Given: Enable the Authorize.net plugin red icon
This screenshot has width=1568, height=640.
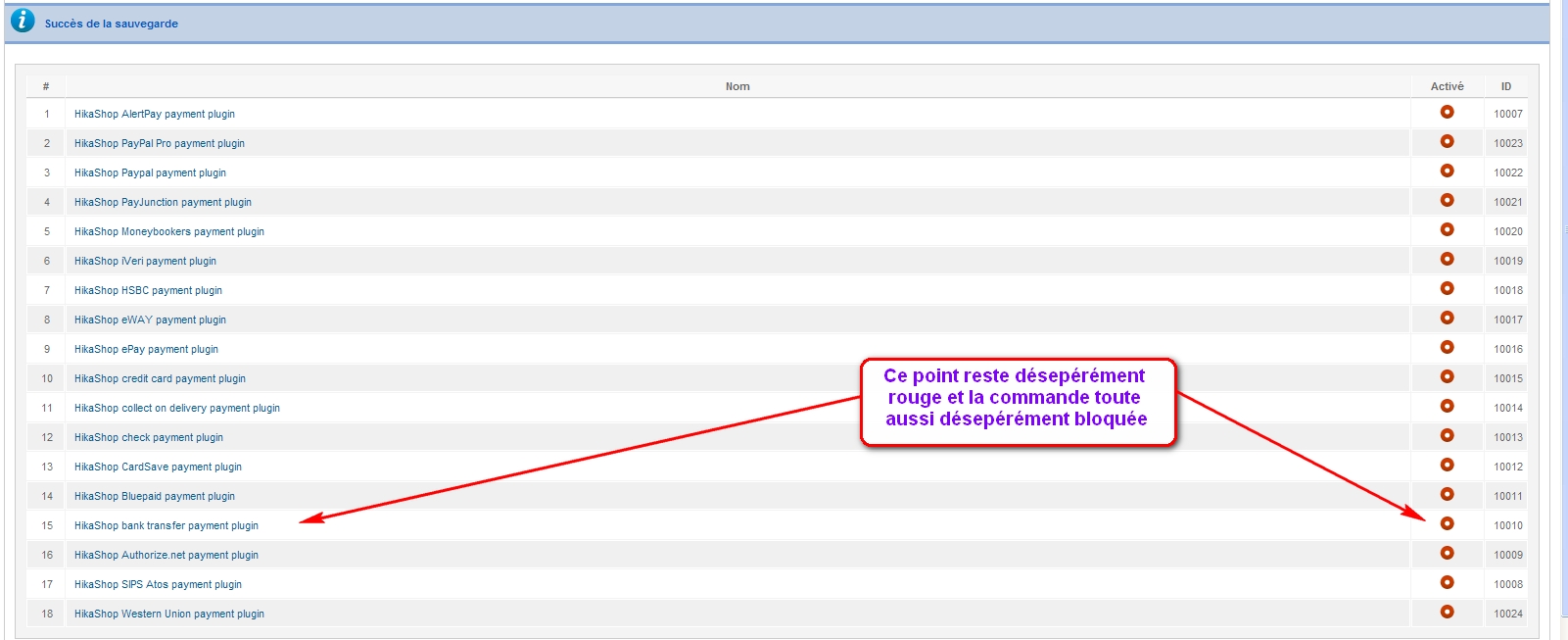Looking at the screenshot, I should [1447, 554].
